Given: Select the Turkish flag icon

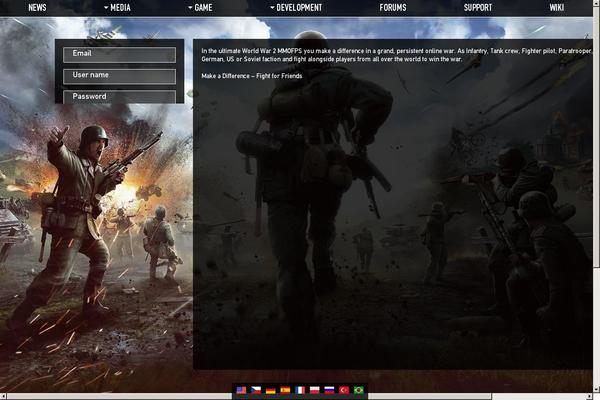Looking at the screenshot, I should (x=344, y=390).
